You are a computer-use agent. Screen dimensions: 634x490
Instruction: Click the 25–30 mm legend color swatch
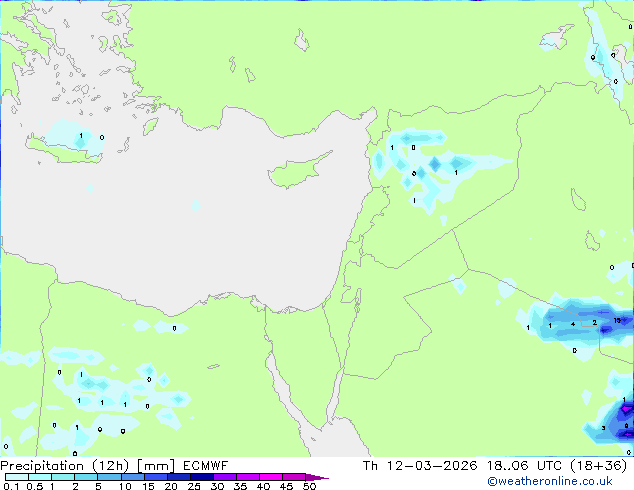click(202, 477)
